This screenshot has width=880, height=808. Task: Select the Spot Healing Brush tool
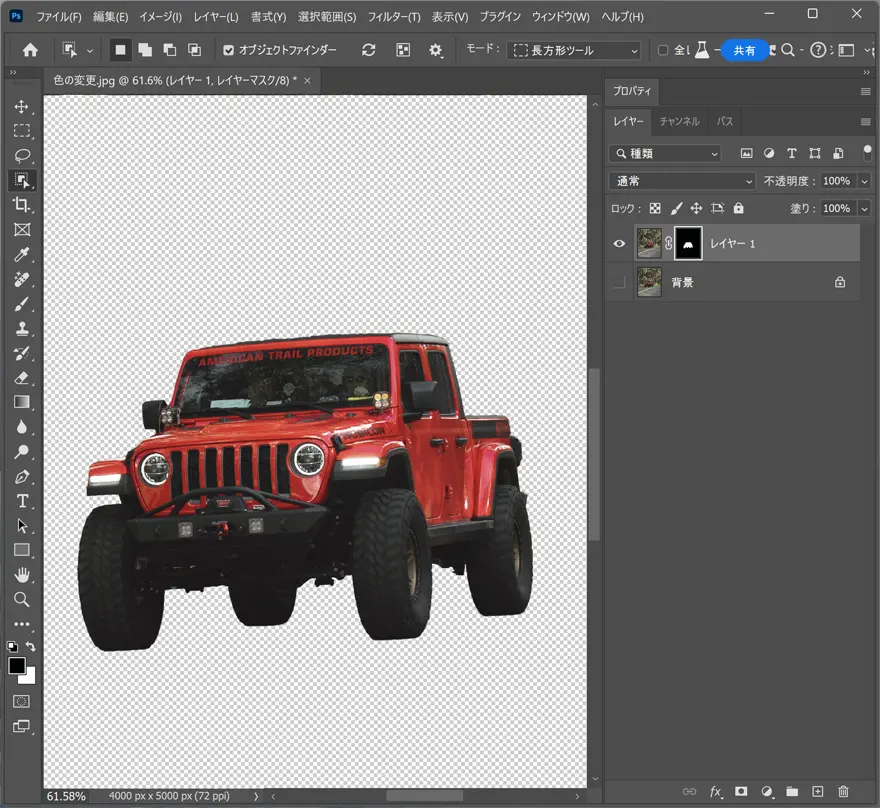click(x=22, y=279)
